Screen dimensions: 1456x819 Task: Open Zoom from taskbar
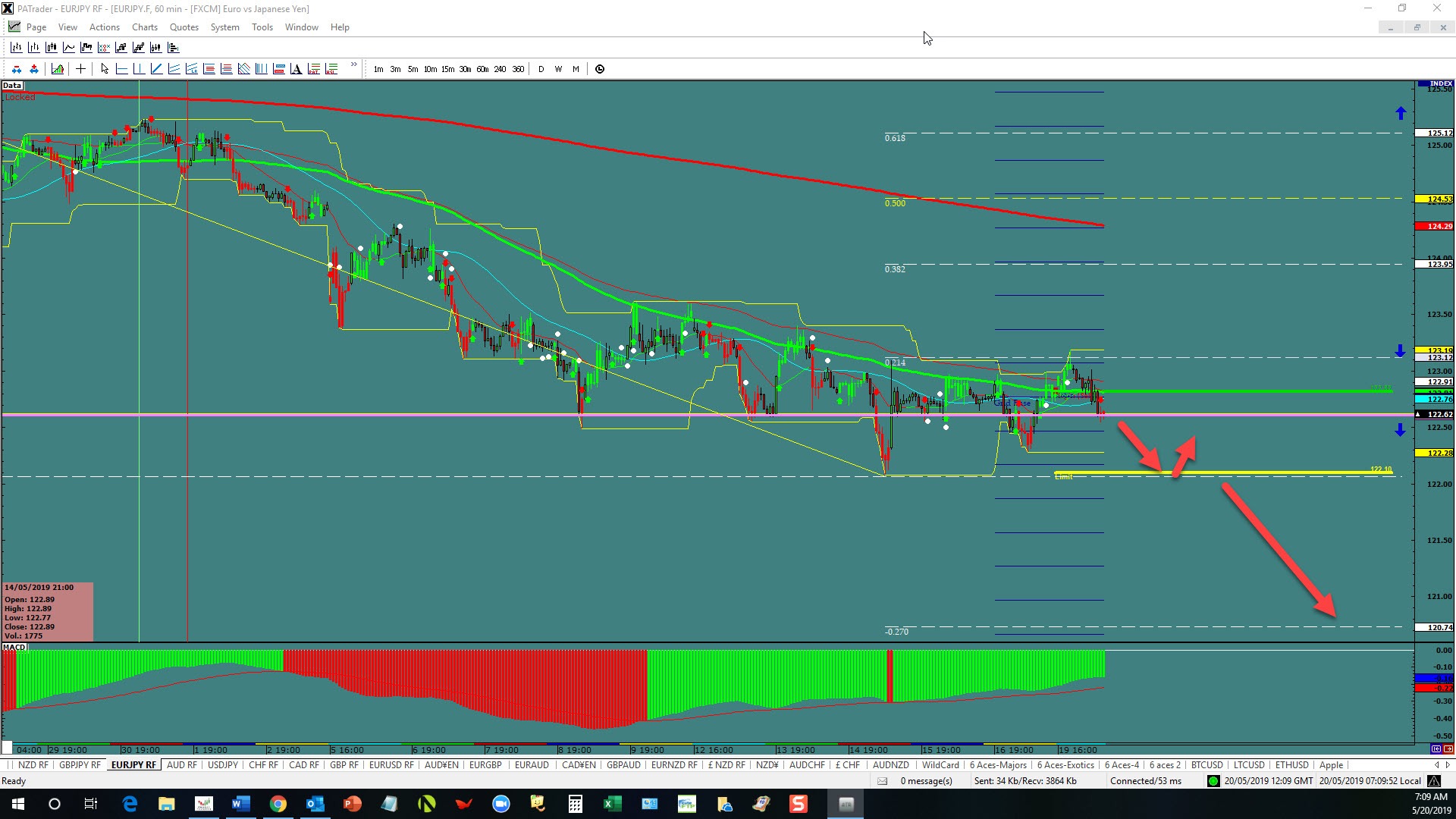pyautogui.click(x=501, y=804)
